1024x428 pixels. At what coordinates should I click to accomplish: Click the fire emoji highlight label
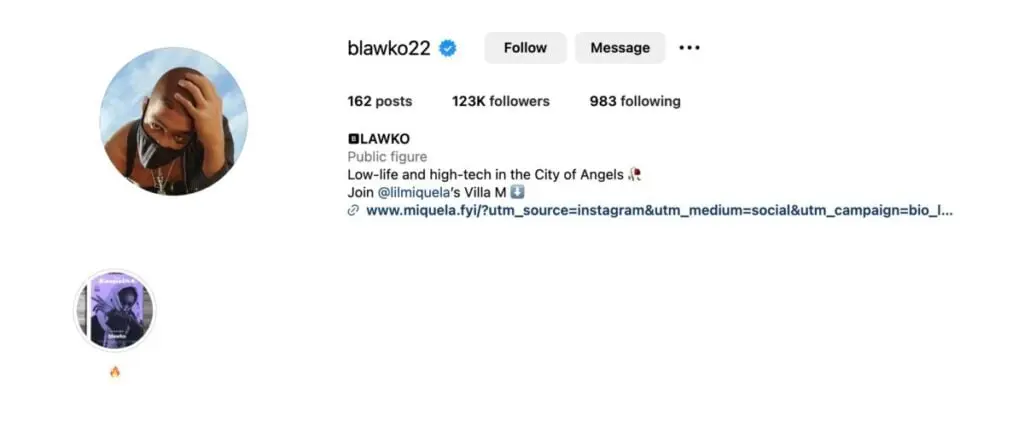115,372
